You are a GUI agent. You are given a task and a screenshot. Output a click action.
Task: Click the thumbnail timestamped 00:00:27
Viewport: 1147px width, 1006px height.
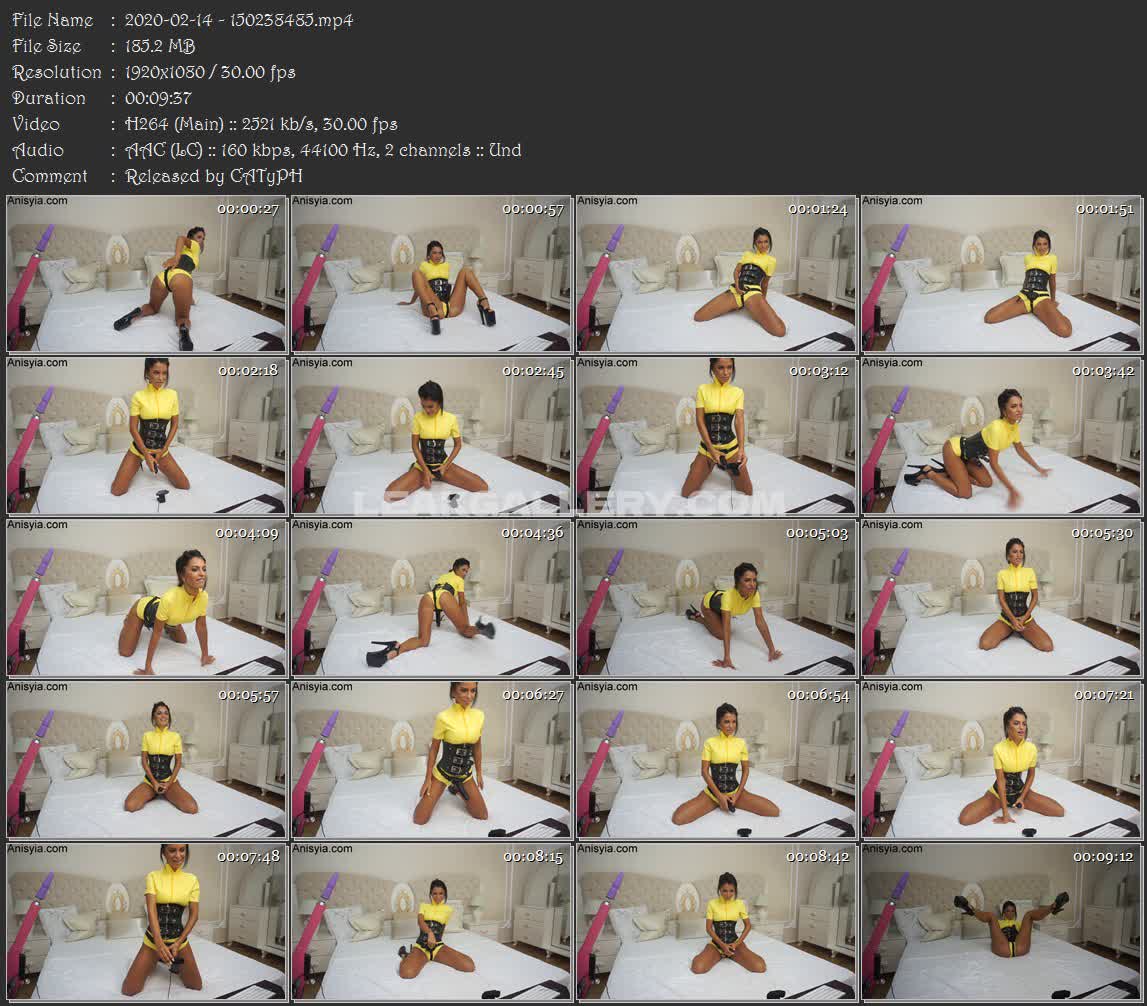coord(146,274)
